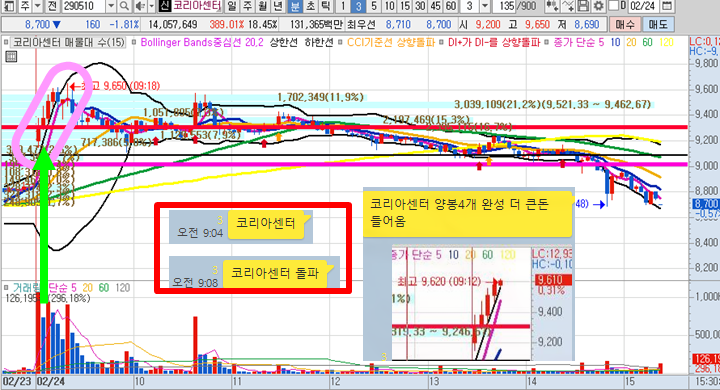Choose the 15-minute interval button
The image size is (720, 390).
405,6
